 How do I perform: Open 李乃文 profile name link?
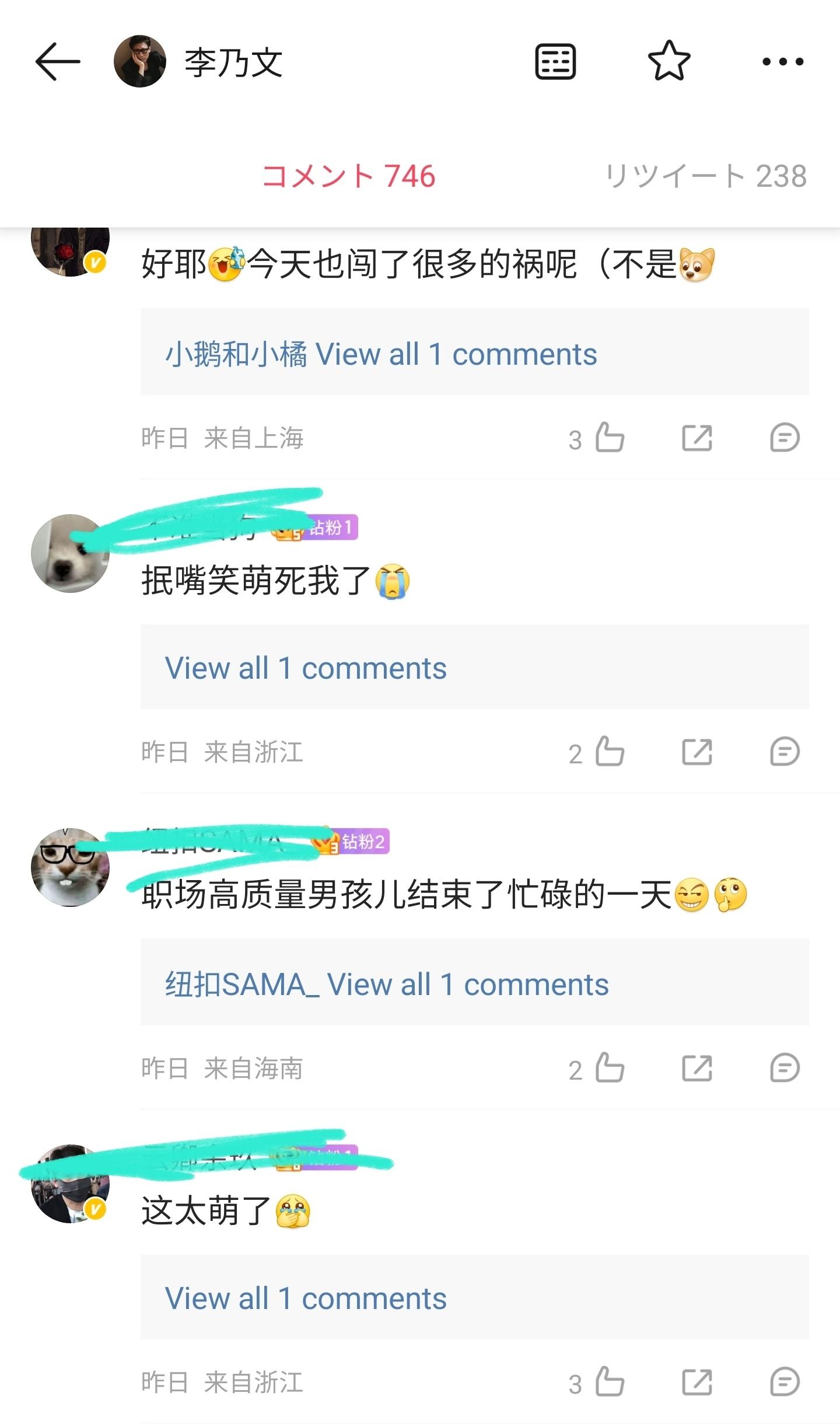(233, 62)
